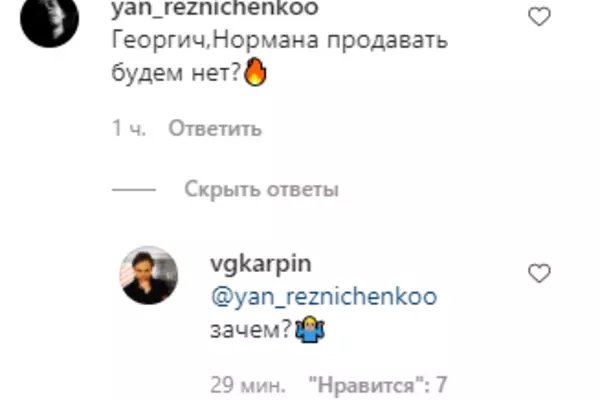Image resolution: width=600 pixels, height=400 pixels.
Task: View who liked via "Нравится": 7
Action: click(378, 385)
